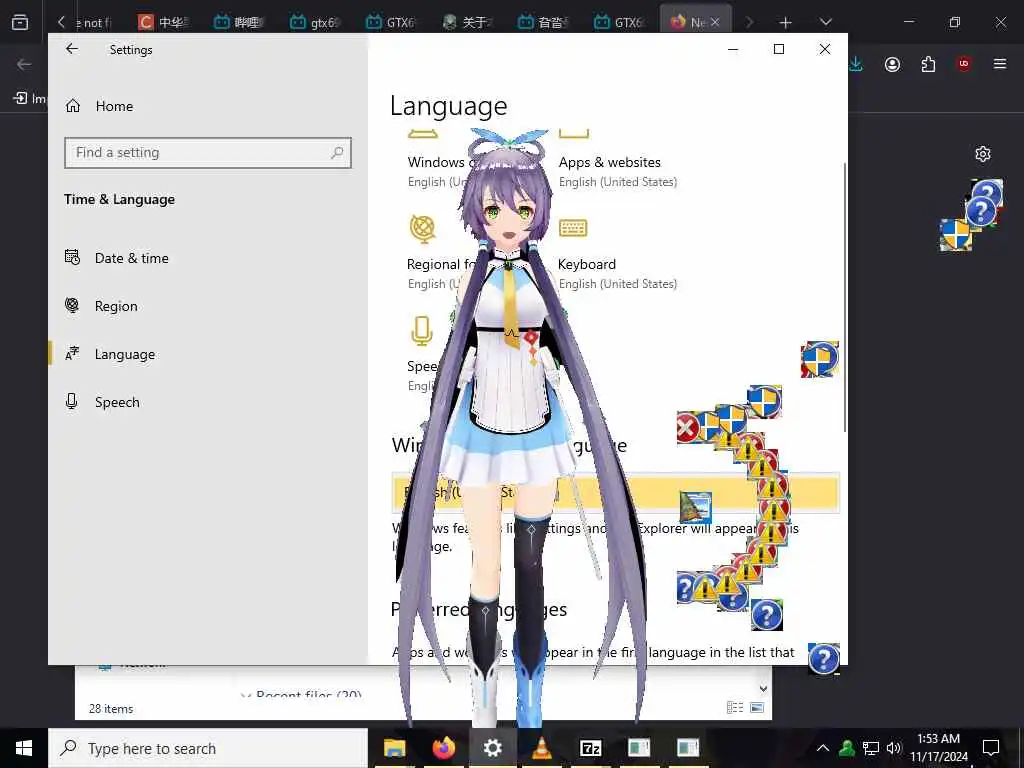Screen dimensions: 1024x768
Task: Select Language in the sidebar
Action: (x=110, y=354)
